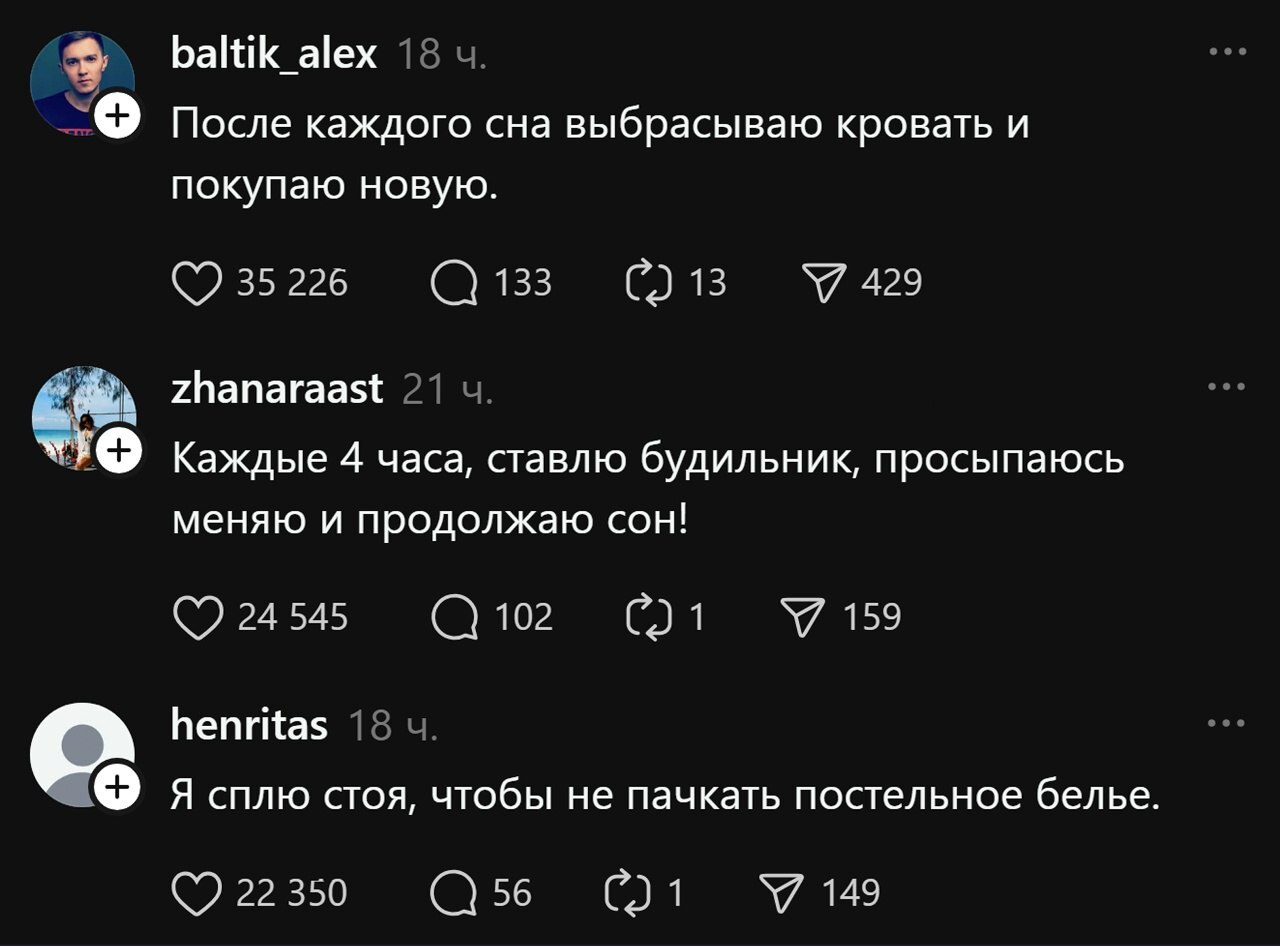Share zhanaraast's post via send icon
The width and height of the screenshot is (1280, 946).
805,618
